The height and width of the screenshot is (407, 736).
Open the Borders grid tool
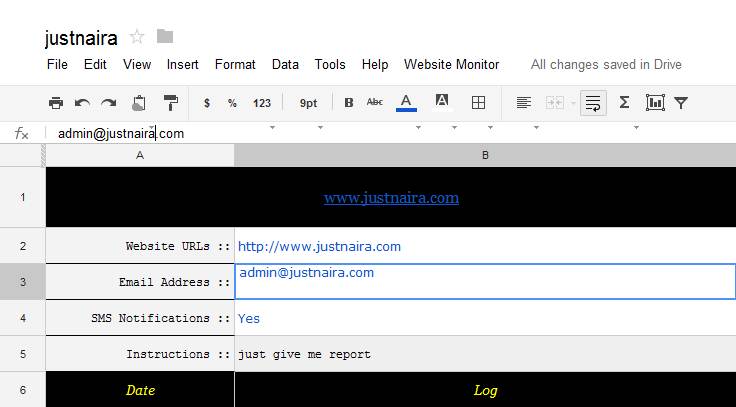(x=478, y=102)
